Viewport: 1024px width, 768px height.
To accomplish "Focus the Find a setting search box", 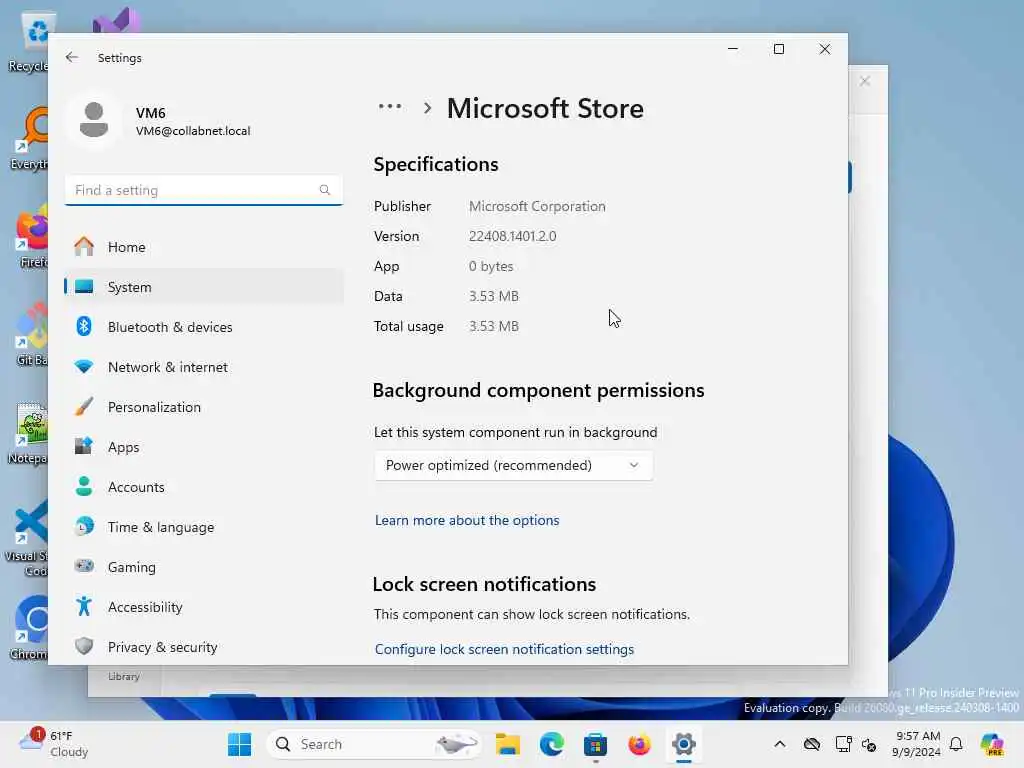I will [x=204, y=190].
